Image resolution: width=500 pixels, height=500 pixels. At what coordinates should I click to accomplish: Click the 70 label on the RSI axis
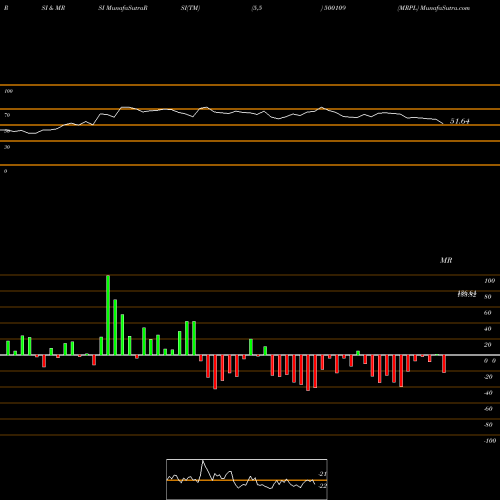click(x=7, y=115)
